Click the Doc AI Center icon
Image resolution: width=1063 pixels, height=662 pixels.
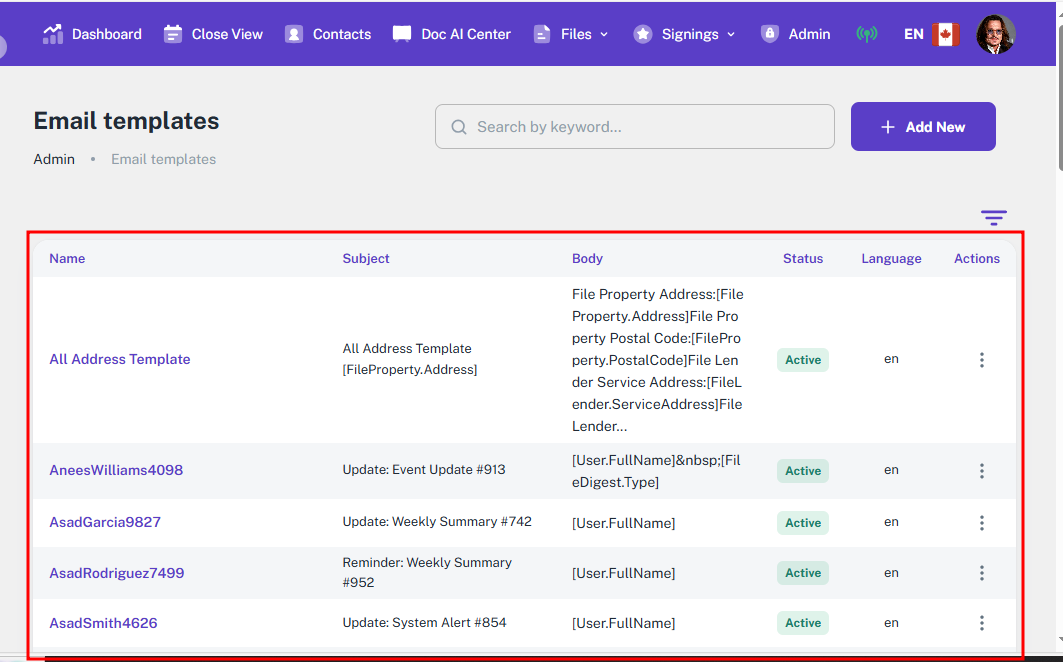click(402, 34)
